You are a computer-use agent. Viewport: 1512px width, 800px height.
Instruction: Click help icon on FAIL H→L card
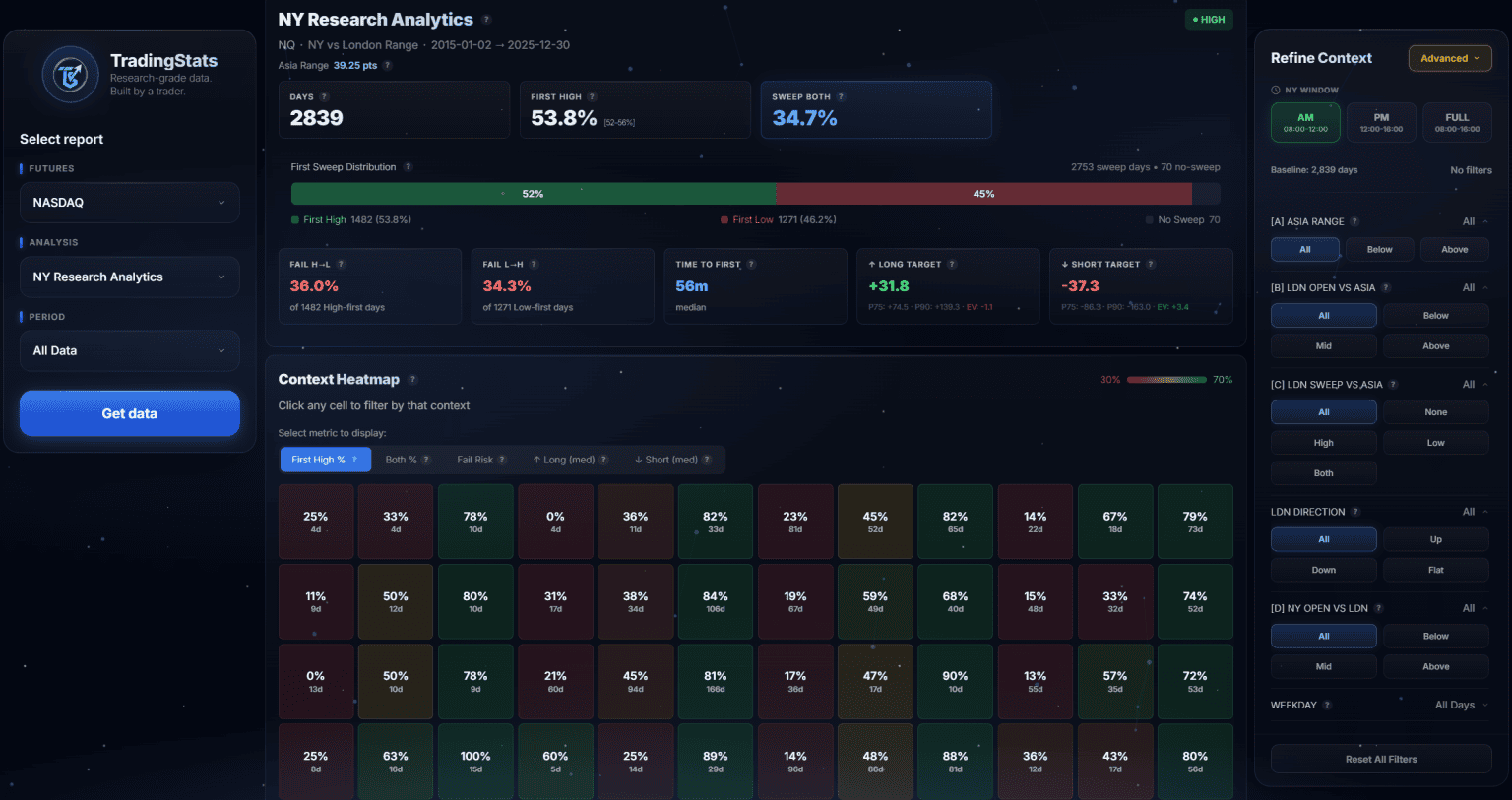(x=341, y=264)
